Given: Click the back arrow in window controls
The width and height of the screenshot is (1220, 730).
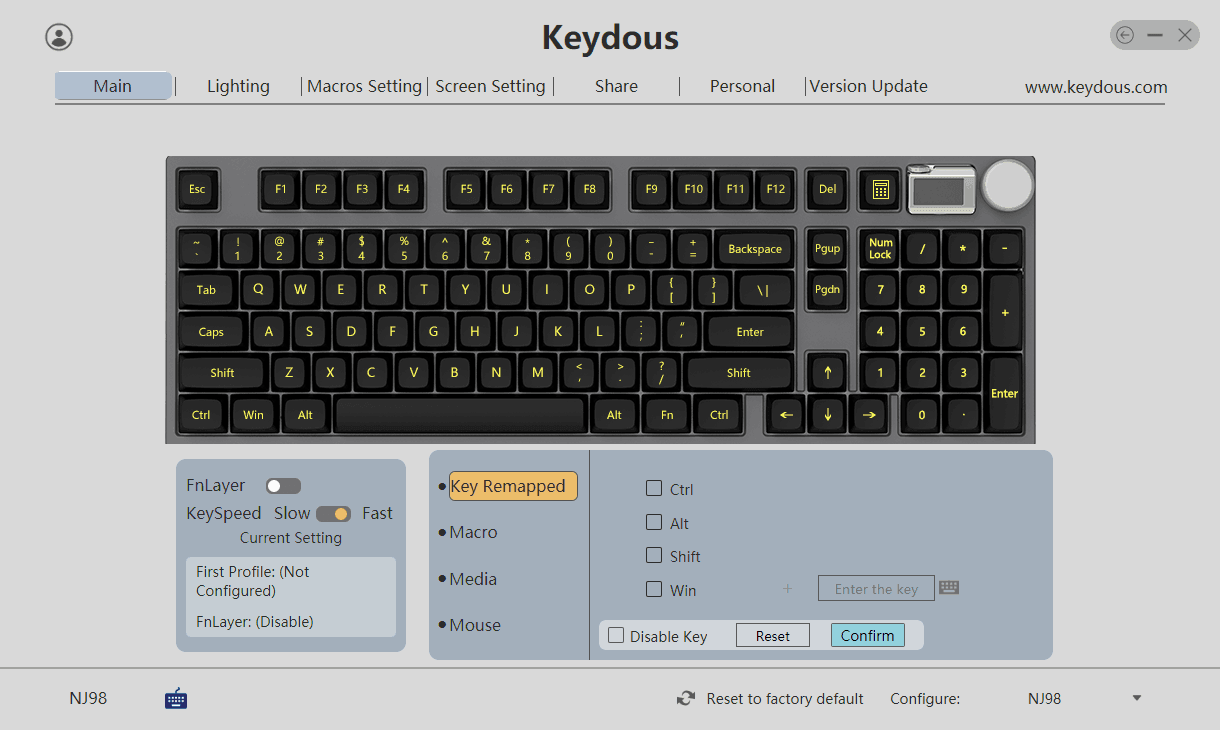Looking at the screenshot, I should coord(1125,36).
